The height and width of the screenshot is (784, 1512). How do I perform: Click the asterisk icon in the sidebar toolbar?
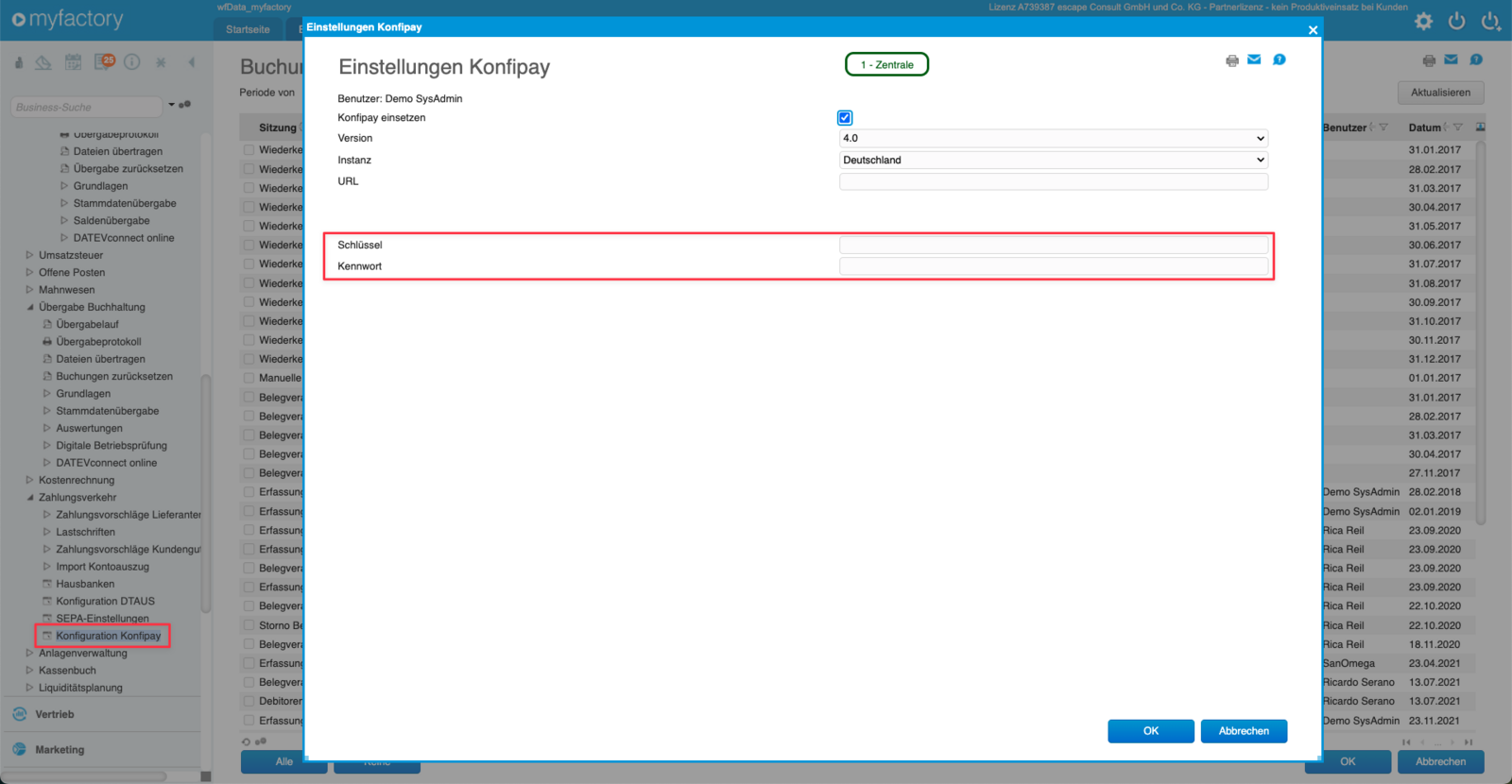coord(161,62)
